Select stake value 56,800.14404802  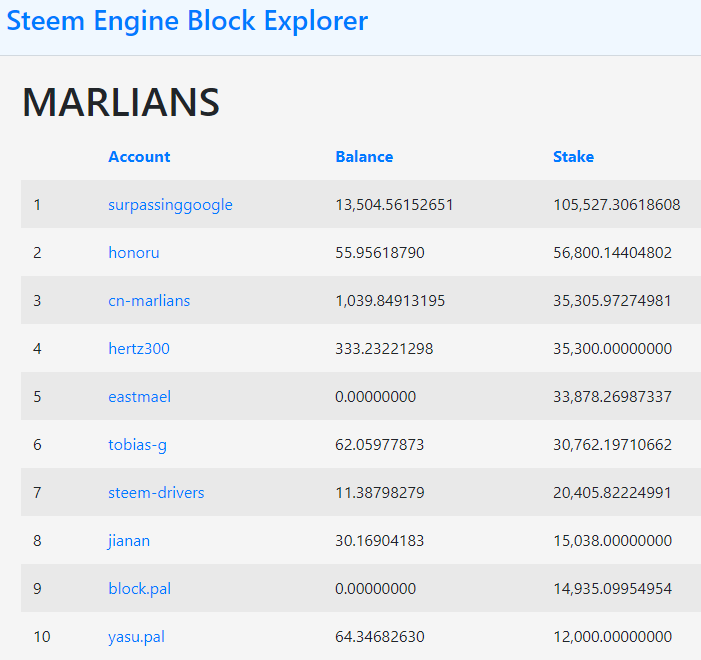tap(612, 253)
